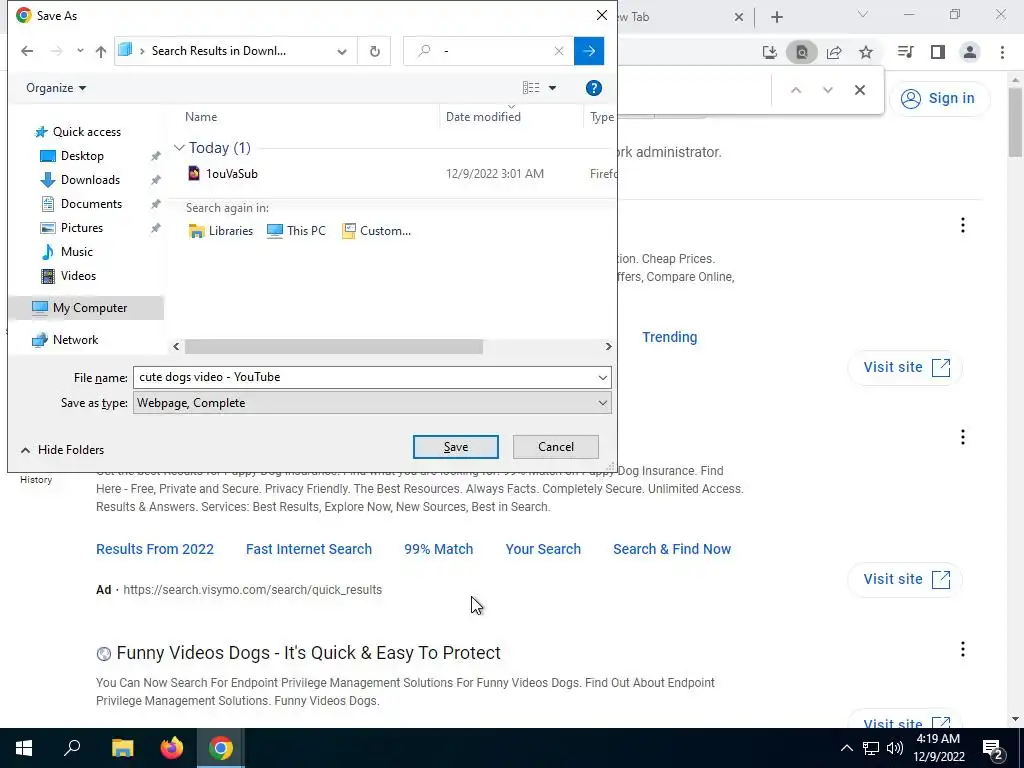This screenshot has height=768, width=1024.
Task: Open 99% Match link
Action: [438, 549]
